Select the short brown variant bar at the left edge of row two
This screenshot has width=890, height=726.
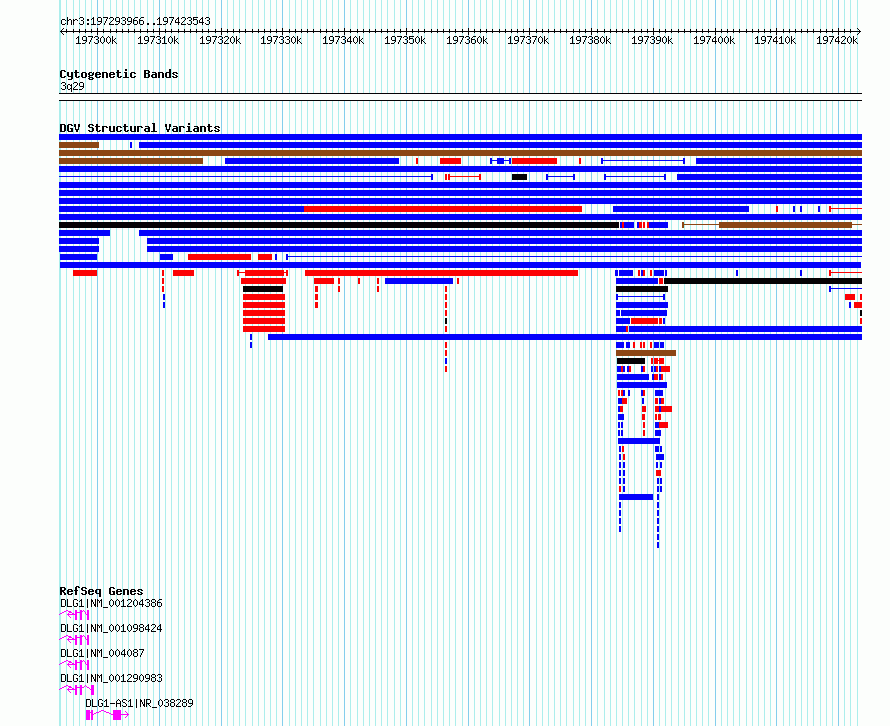(x=79, y=145)
